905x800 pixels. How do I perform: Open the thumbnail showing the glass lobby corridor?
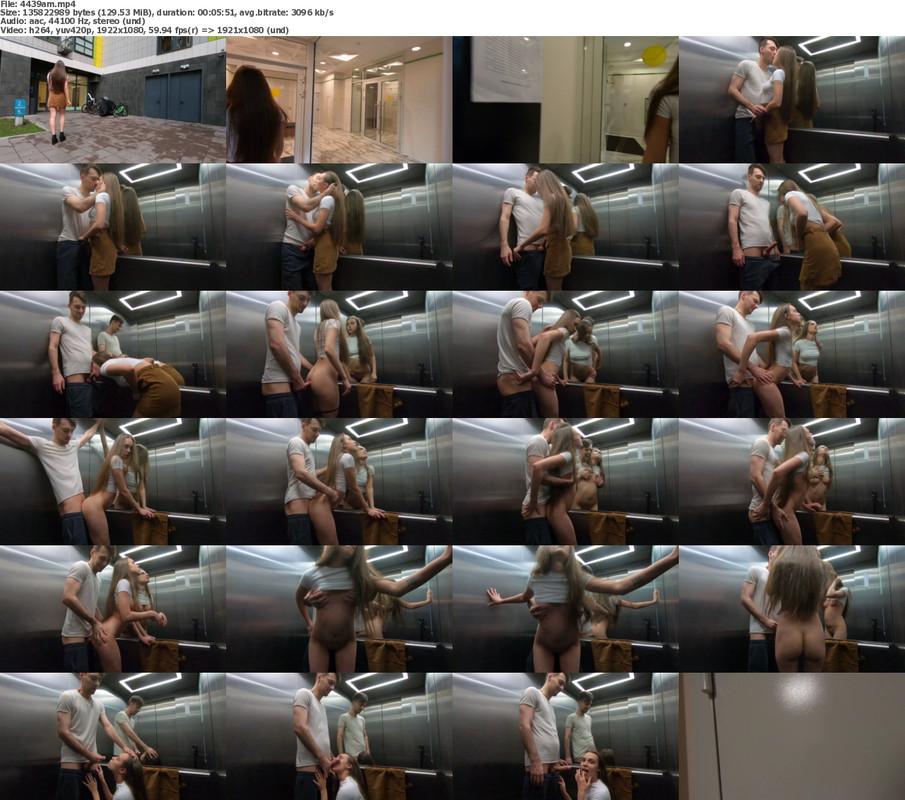(x=339, y=99)
